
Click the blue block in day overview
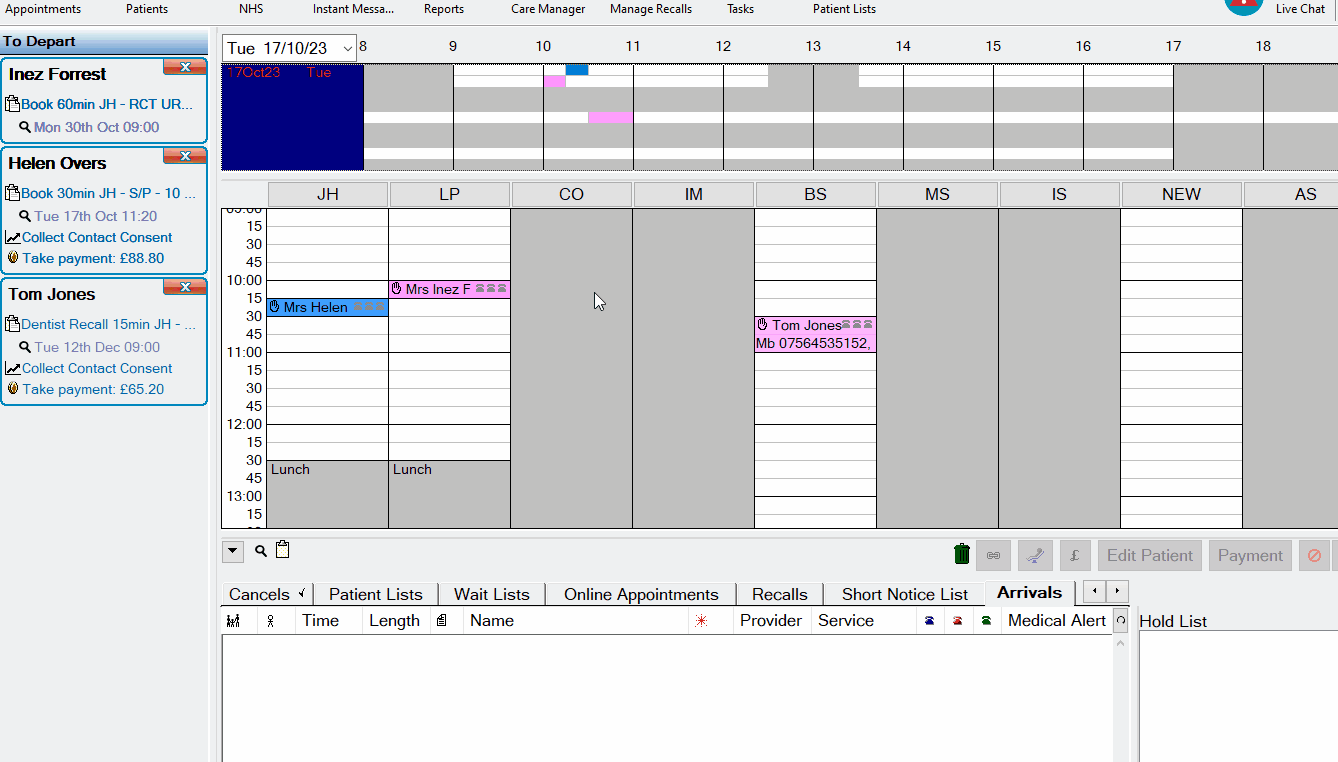(x=577, y=70)
